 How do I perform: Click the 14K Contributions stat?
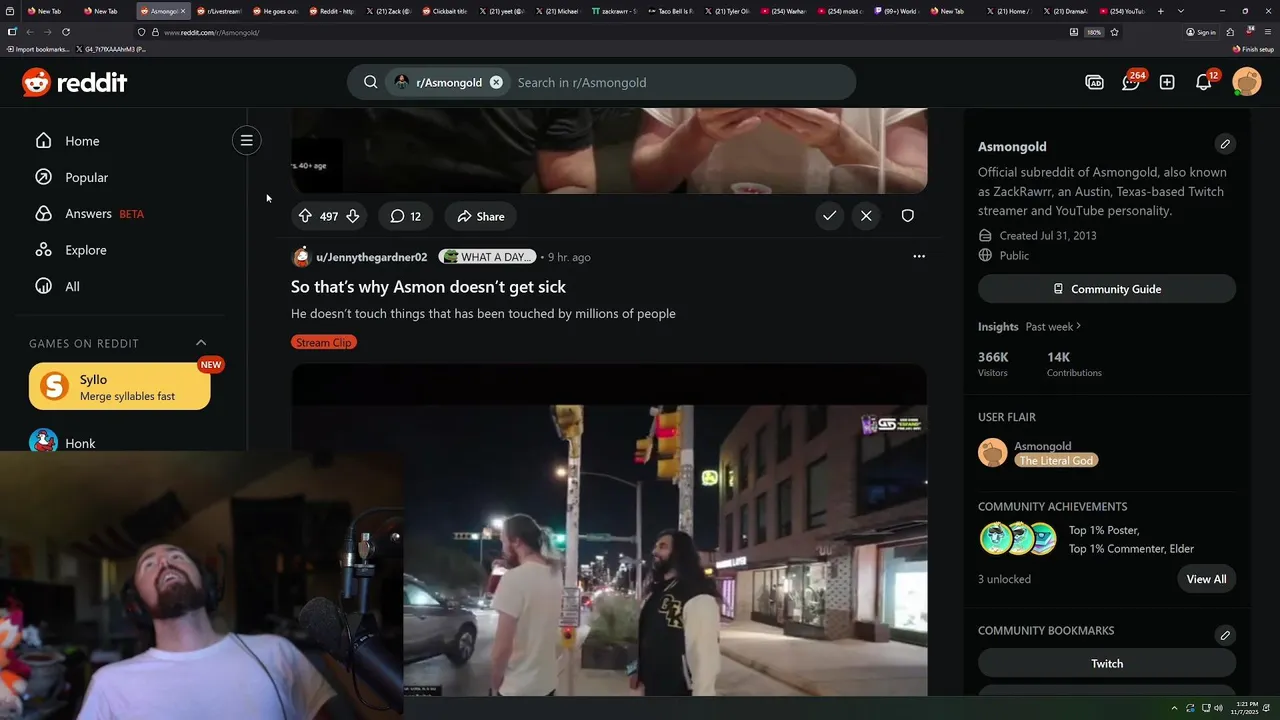[1074, 364]
